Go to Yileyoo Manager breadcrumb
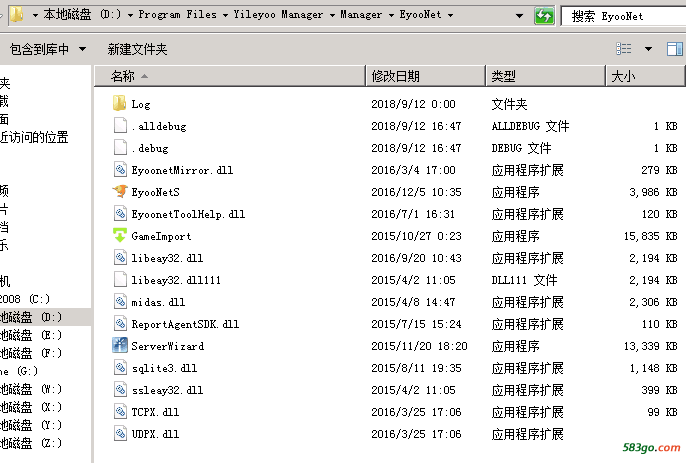Viewport: 686px width, 463px height. click(x=278, y=14)
